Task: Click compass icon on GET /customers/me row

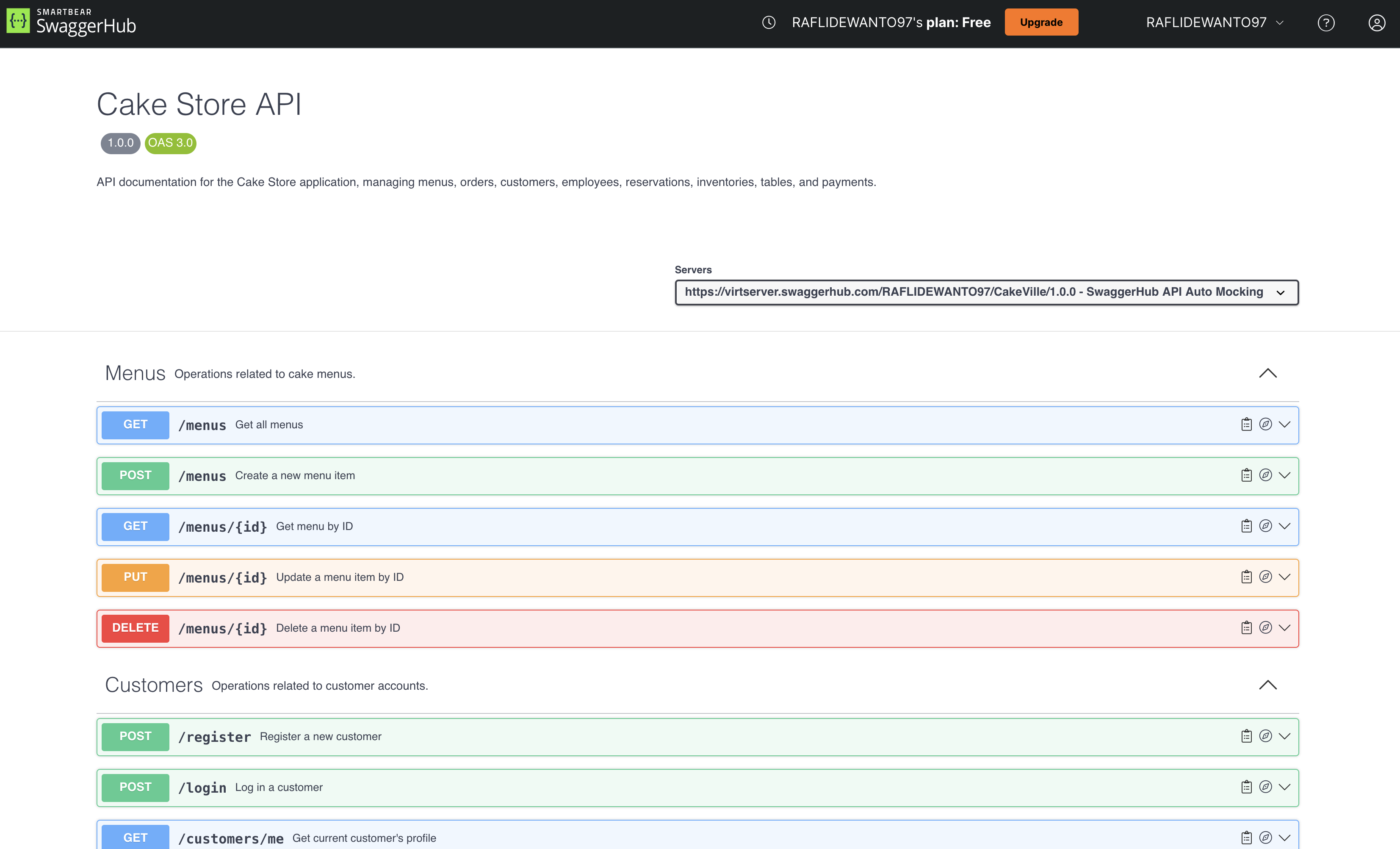Action: coord(1265,838)
